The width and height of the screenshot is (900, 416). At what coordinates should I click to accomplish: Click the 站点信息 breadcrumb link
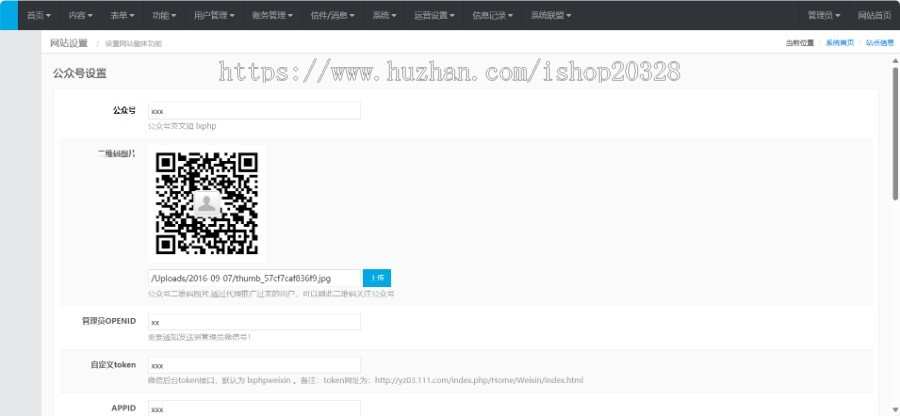[880, 43]
